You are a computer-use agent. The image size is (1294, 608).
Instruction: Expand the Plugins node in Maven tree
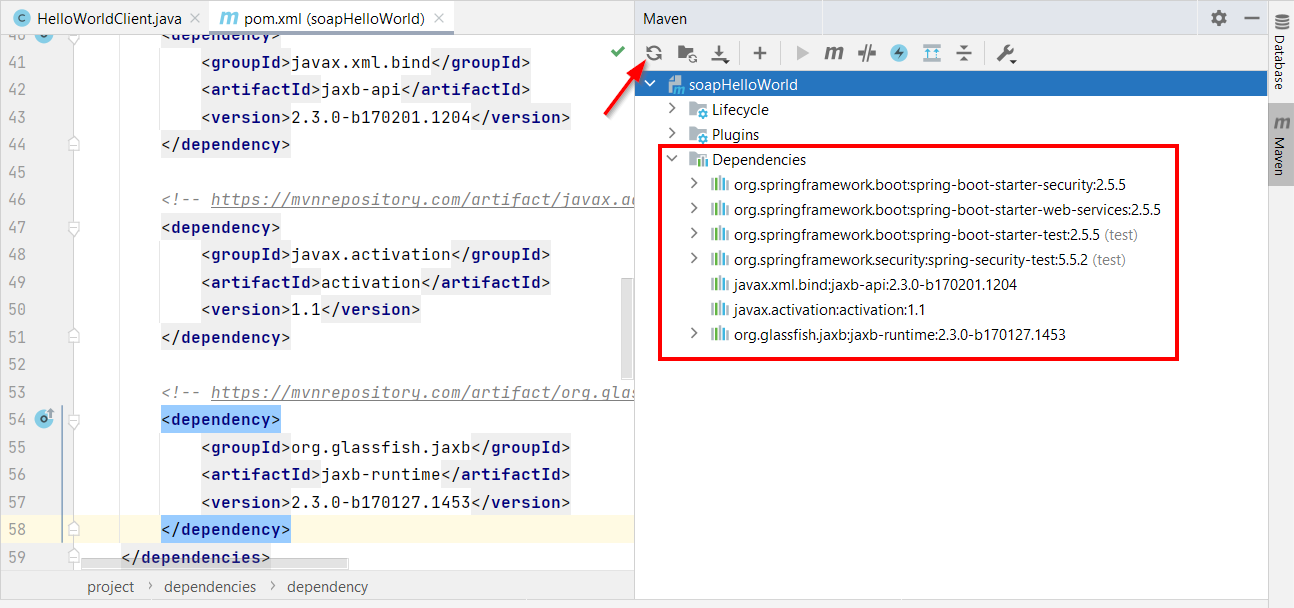tap(672, 134)
